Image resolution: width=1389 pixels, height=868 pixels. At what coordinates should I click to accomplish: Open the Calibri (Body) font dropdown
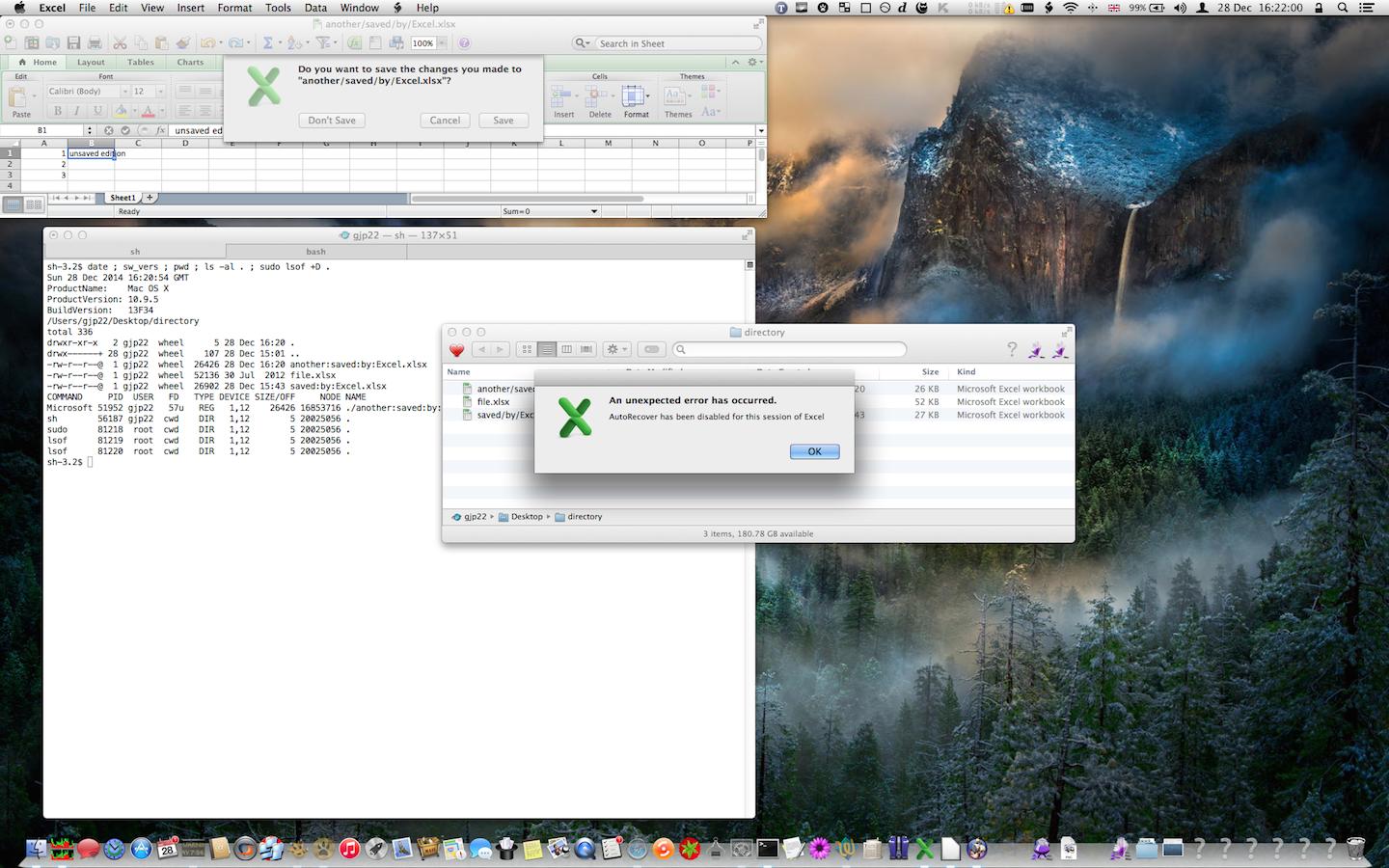(x=124, y=92)
